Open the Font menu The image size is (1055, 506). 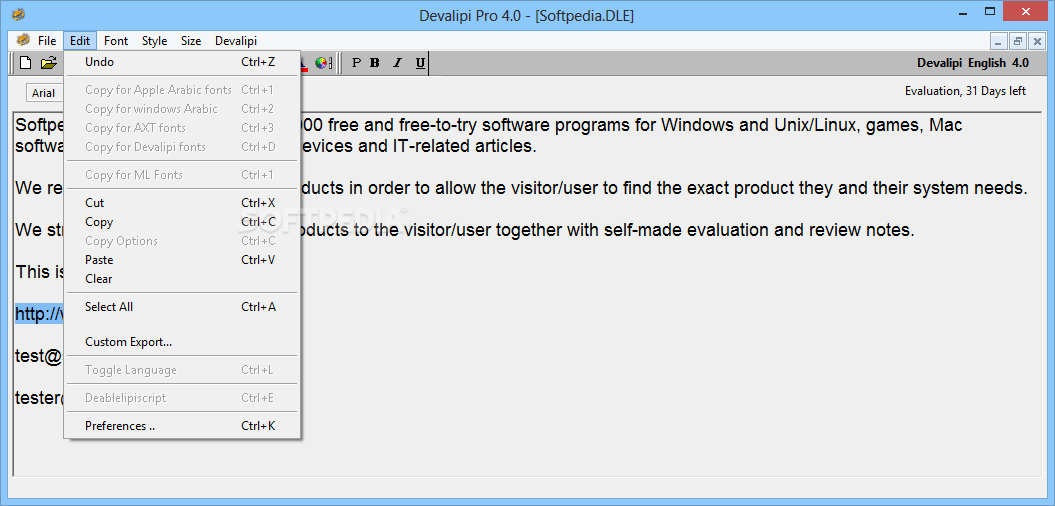point(116,41)
